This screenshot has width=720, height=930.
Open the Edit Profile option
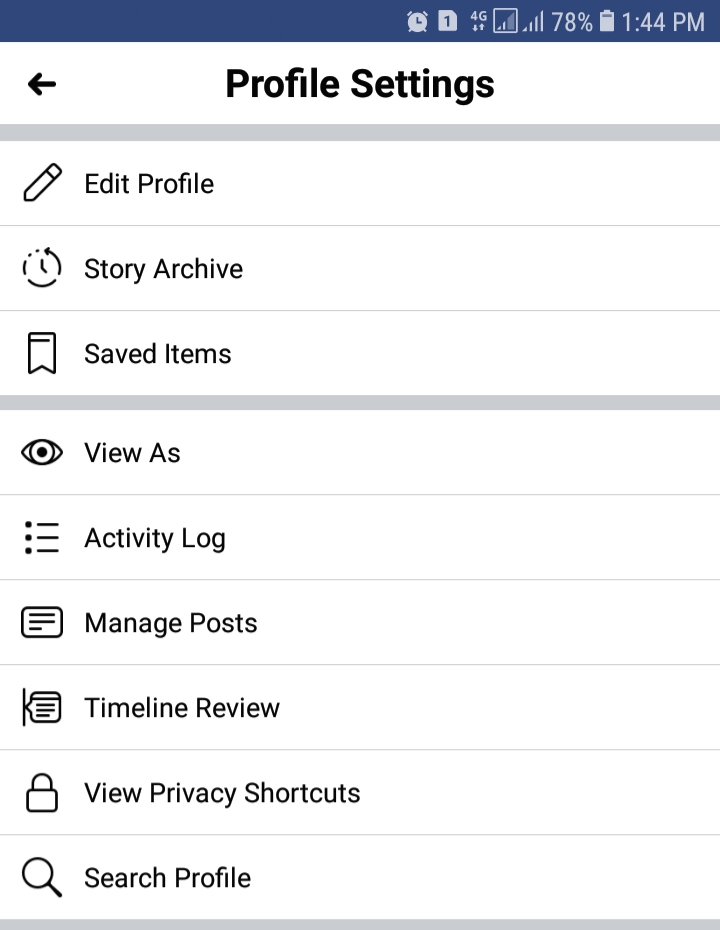(x=149, y=184)
